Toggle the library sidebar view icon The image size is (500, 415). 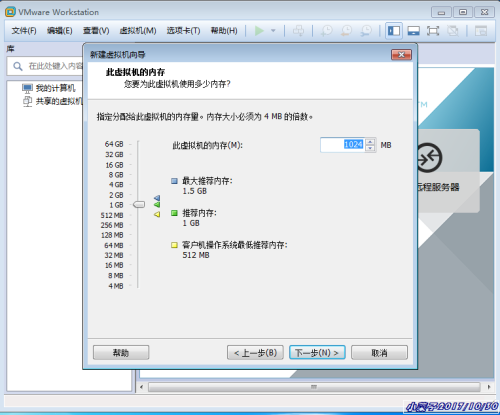coord(394,31)
